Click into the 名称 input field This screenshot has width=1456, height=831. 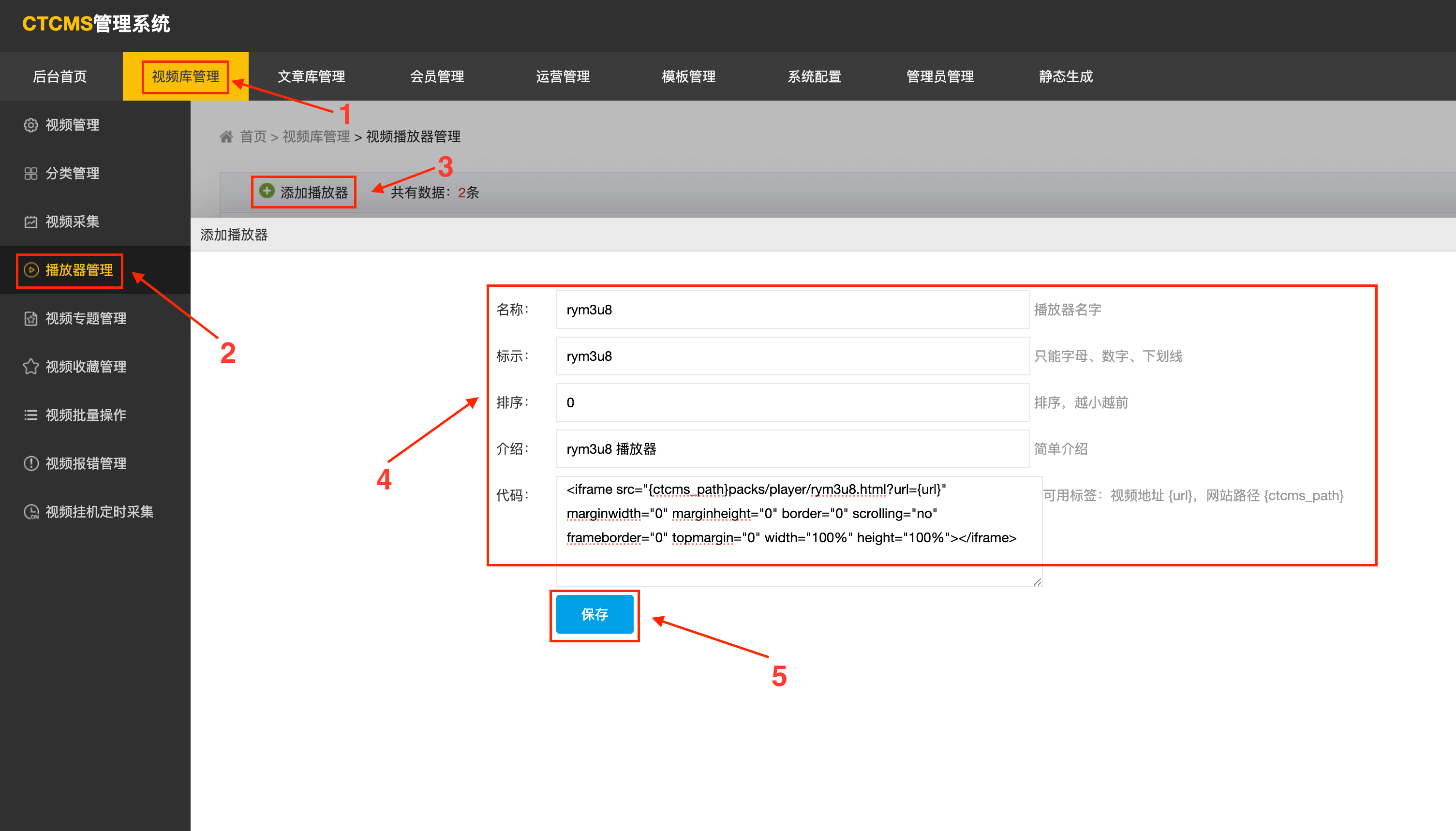pyautogui.click(x=792, y=310)
